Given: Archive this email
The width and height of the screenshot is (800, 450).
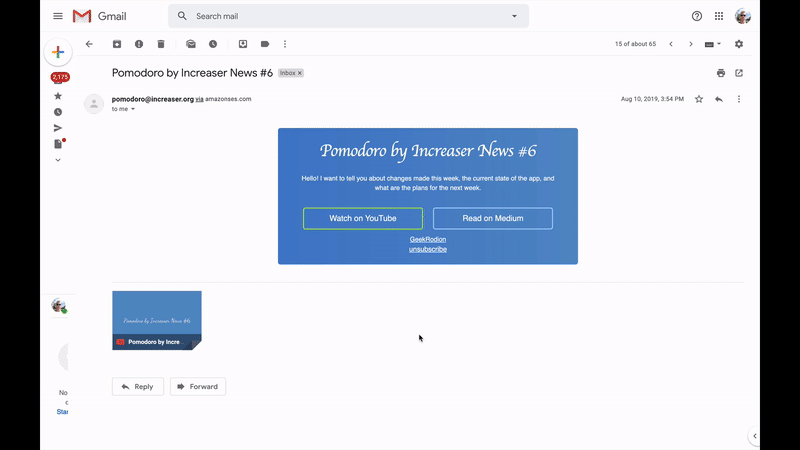Looking at the screenshot, I should coord(117,44).
